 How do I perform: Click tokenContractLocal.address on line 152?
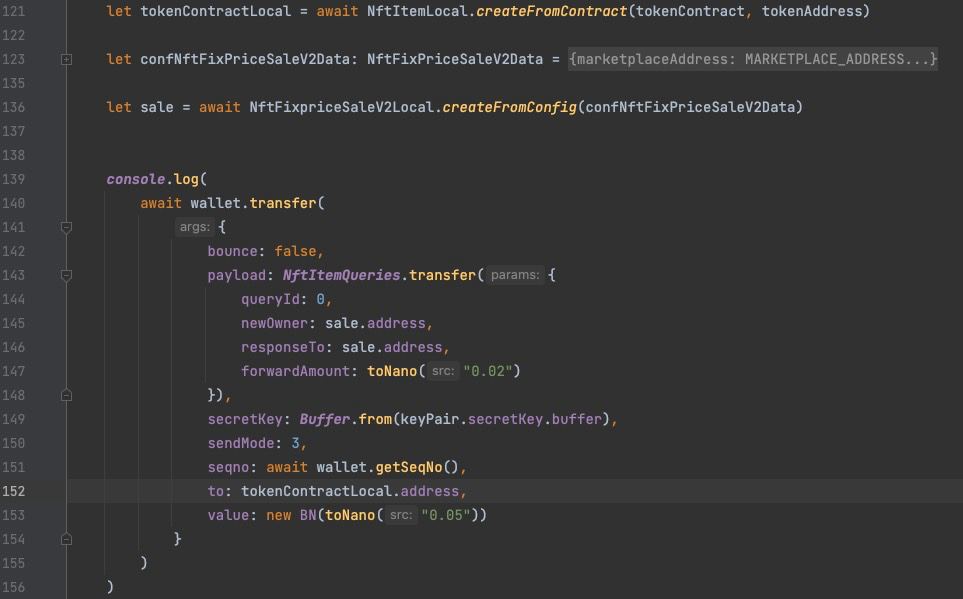(x=349, y=491)
